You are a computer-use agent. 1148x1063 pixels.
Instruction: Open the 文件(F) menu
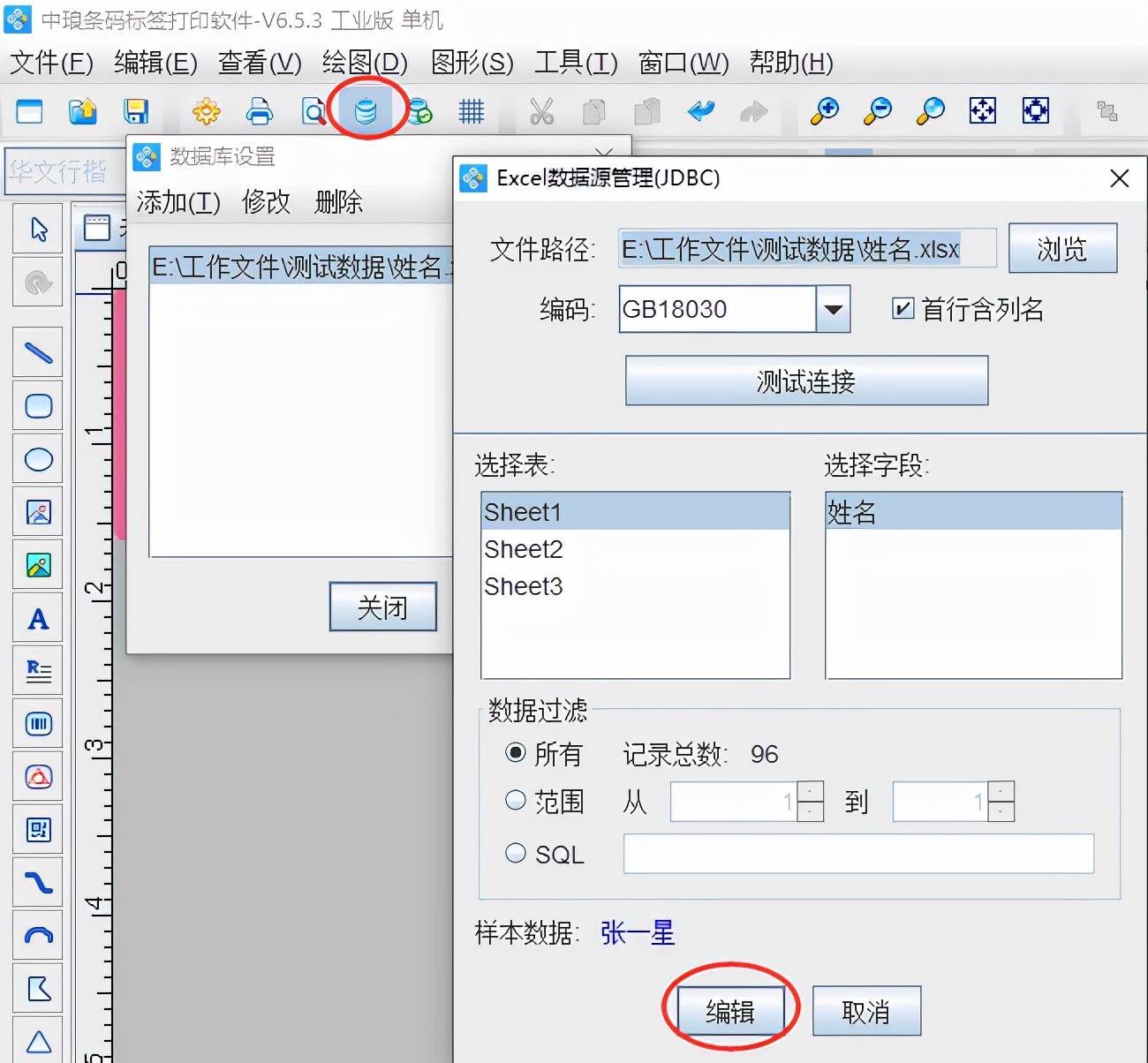click(x=51, y=63)
